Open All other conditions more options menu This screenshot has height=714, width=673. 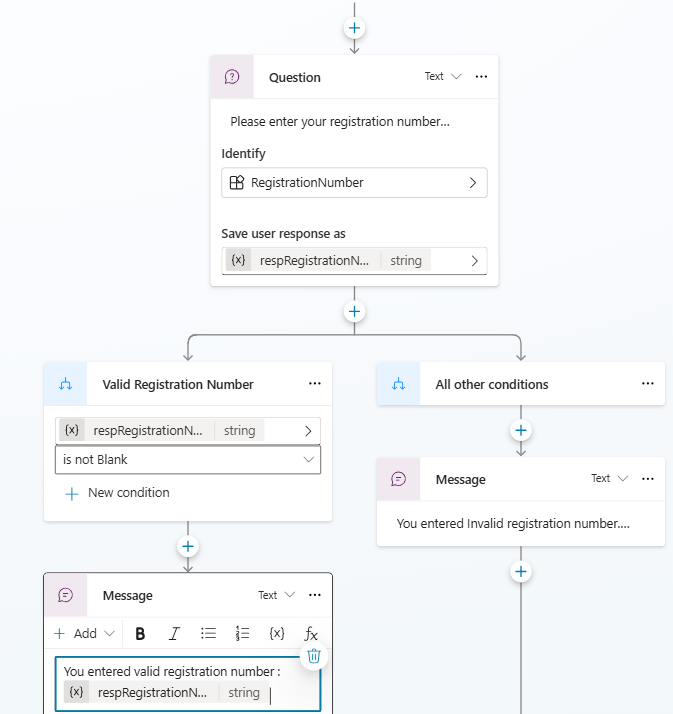click(x=648, y=384)
